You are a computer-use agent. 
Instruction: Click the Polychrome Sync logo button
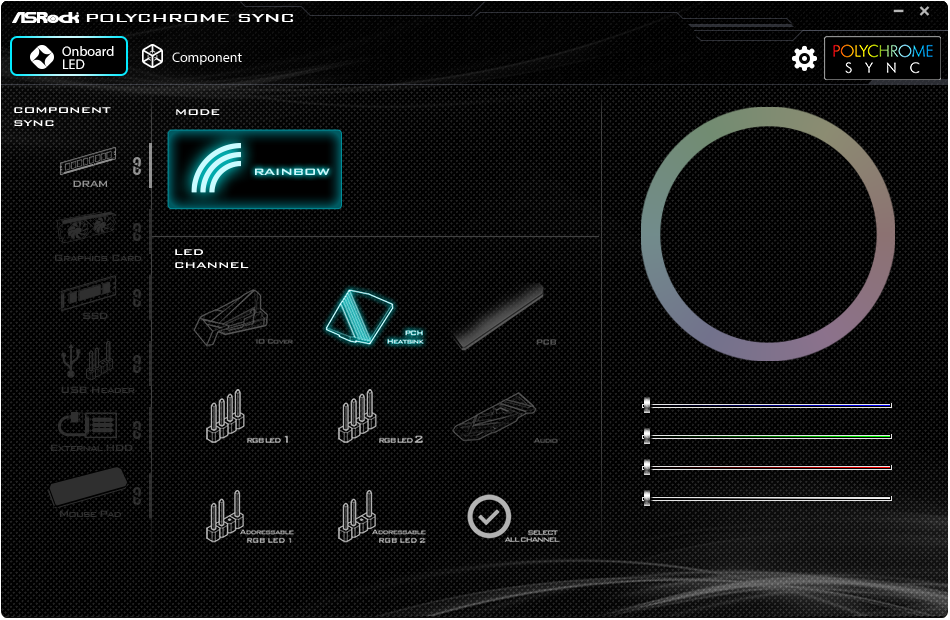pos(882,58)
